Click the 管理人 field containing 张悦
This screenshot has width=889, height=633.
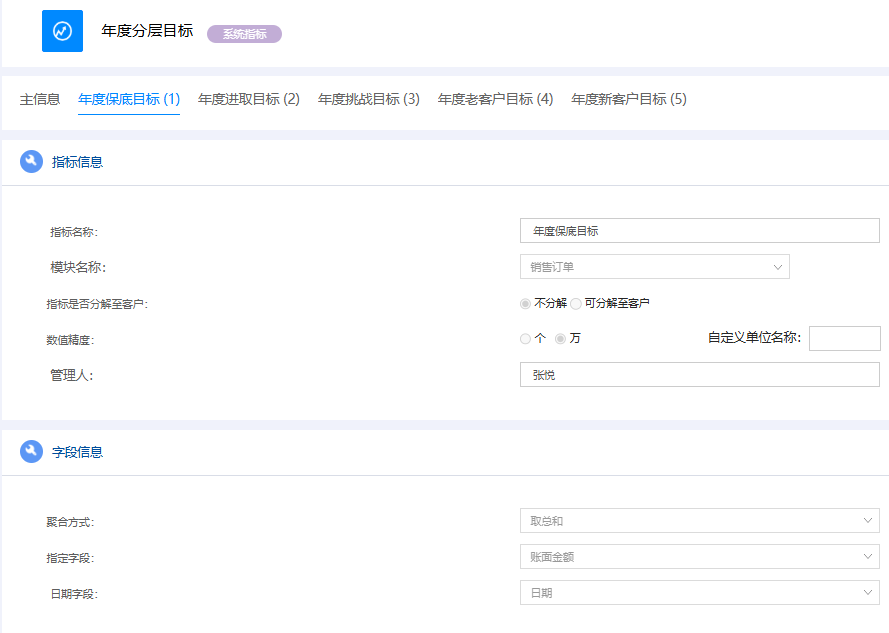tap(700, 375)
